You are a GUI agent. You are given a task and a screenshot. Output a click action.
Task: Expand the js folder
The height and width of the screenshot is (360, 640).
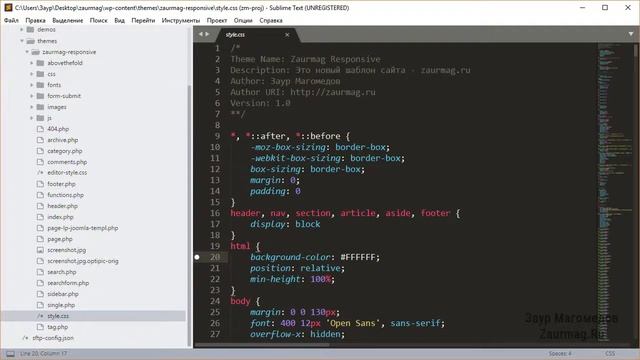pyautogui.click(x=32, y=118)
